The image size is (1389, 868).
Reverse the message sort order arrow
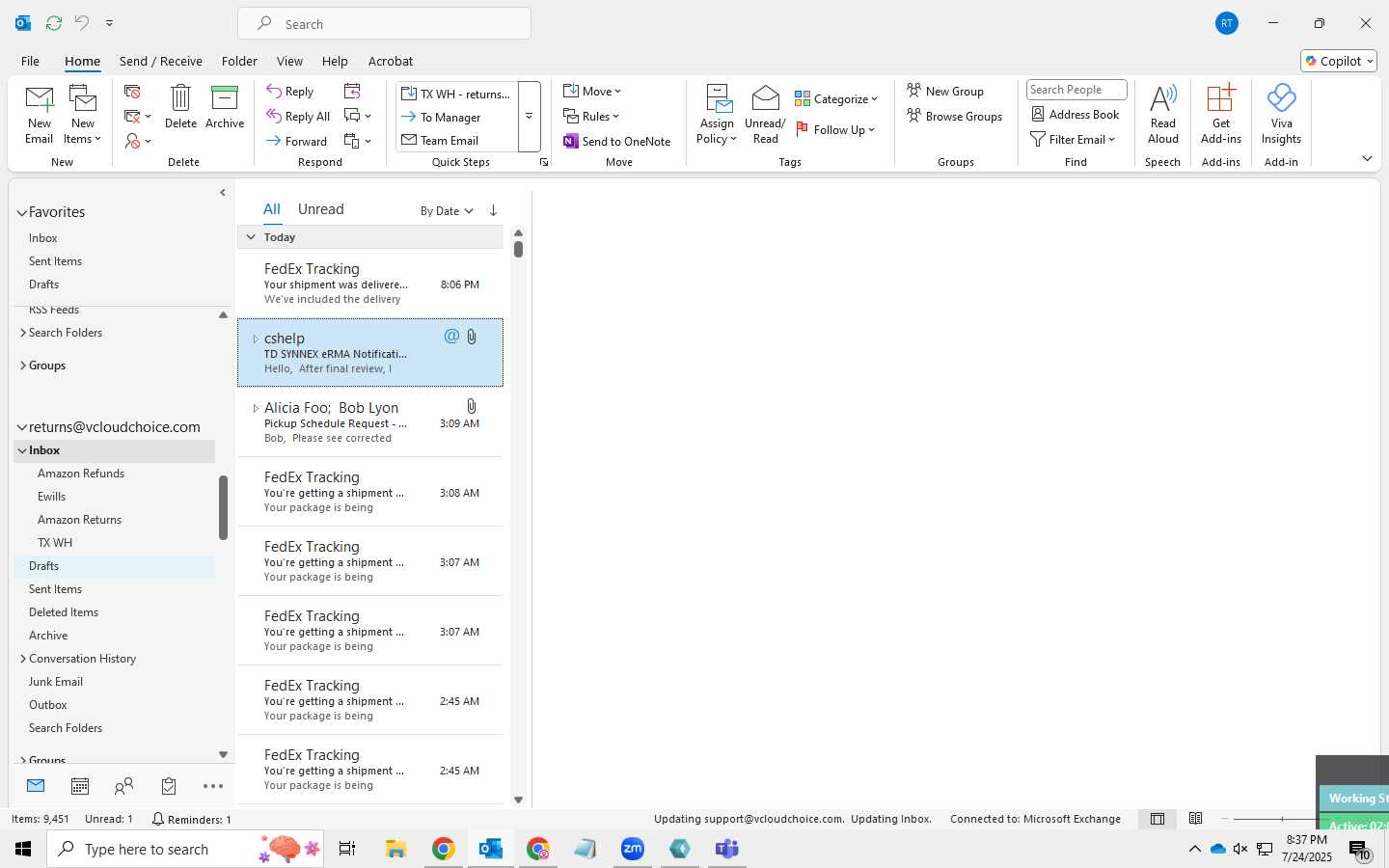point(493,210)
